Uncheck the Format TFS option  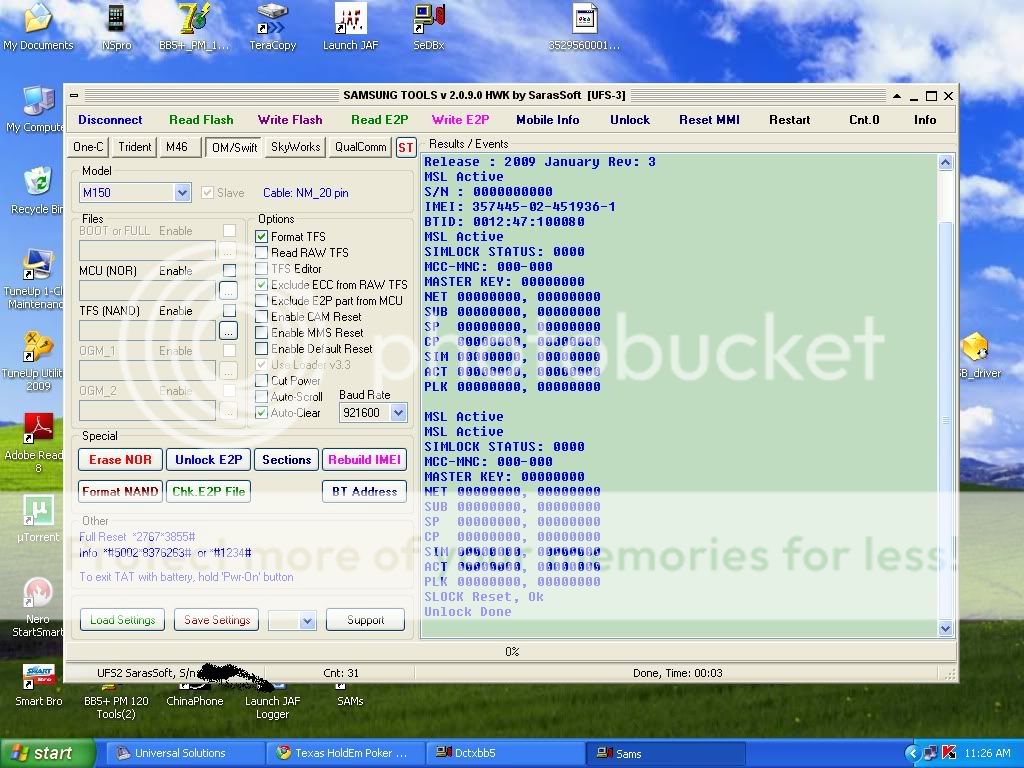point(261,236)
